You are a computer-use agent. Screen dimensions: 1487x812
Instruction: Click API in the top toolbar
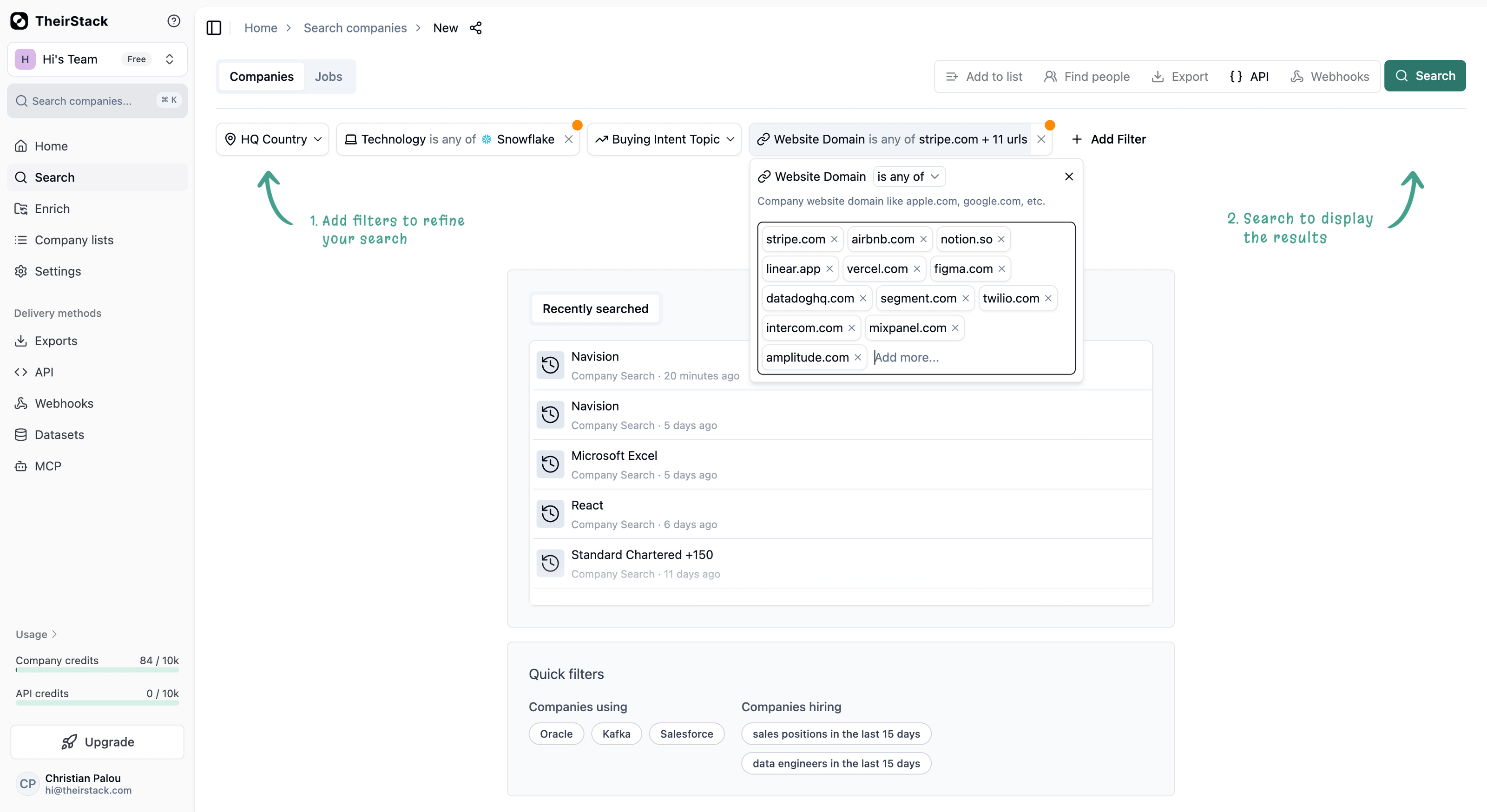pyautogui.click(x=1249, y=77)
